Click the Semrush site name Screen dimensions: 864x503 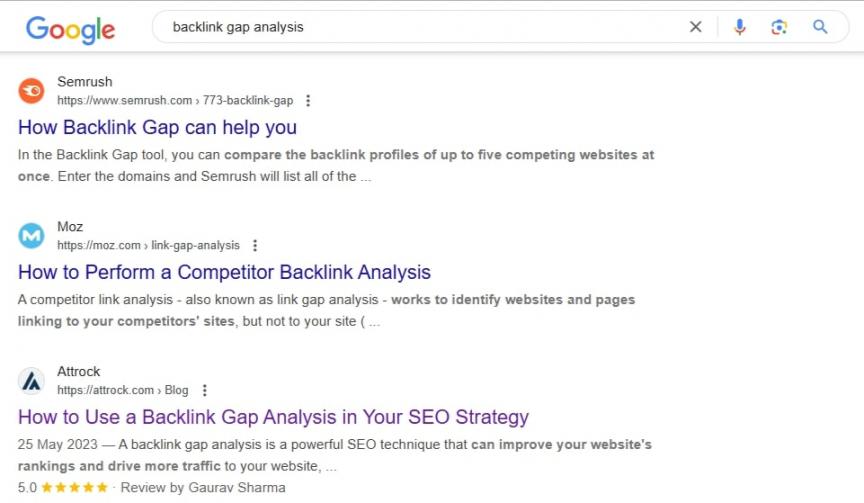(x=85, y=82)
